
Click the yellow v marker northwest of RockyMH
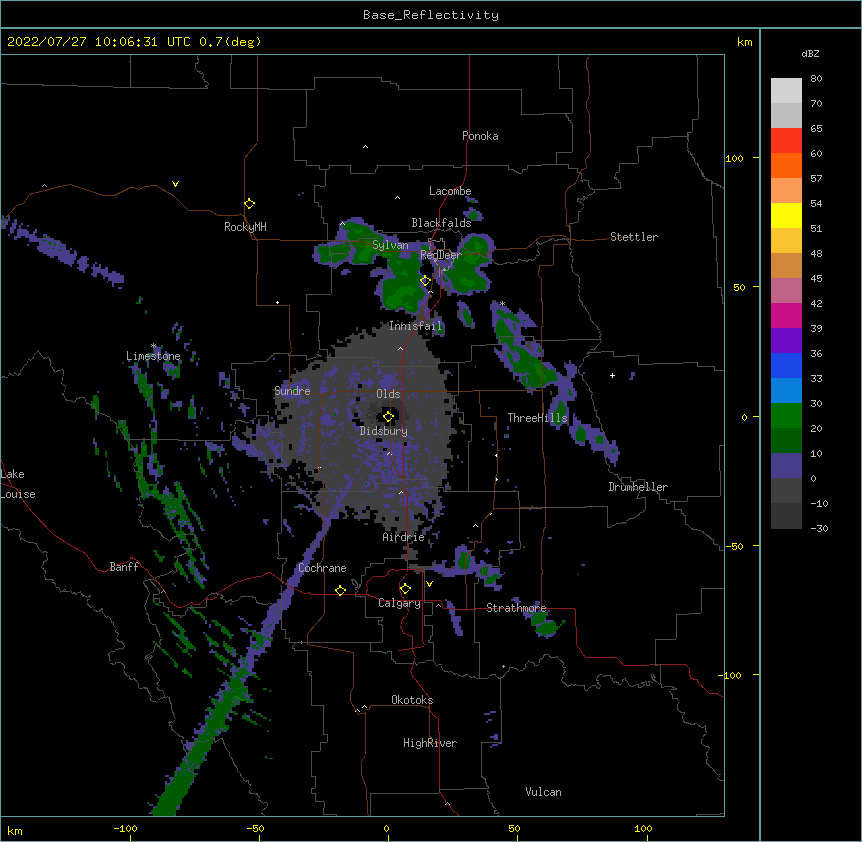(175, 184)
